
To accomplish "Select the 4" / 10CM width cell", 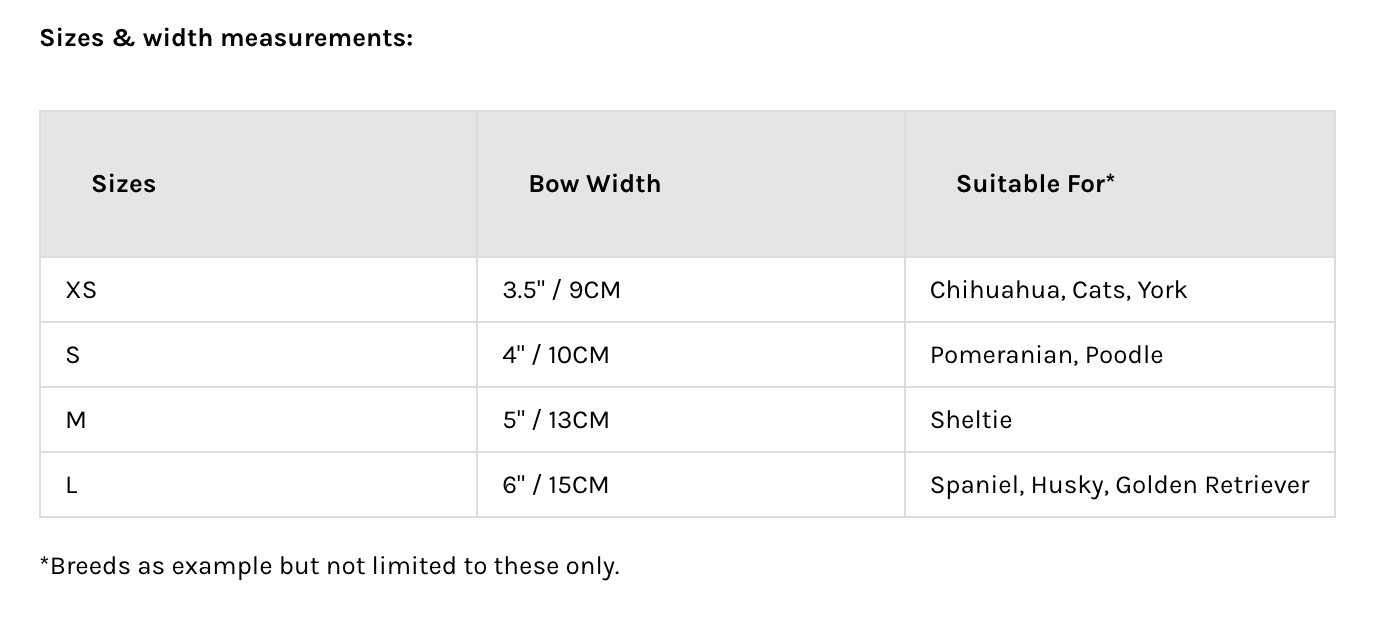I will [556, 355].
